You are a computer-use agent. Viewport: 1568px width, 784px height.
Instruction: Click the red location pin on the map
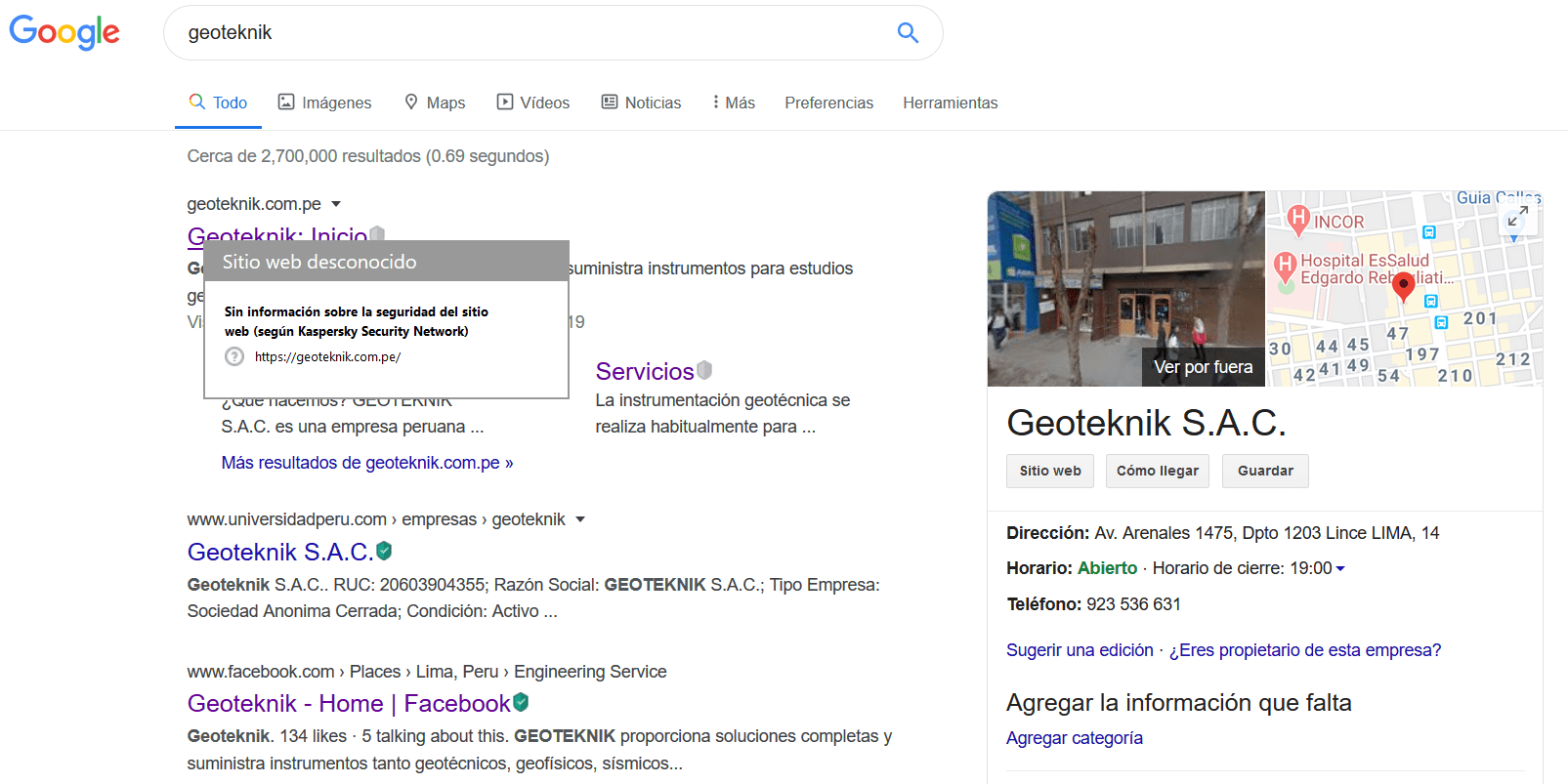tap(1403, 285)
